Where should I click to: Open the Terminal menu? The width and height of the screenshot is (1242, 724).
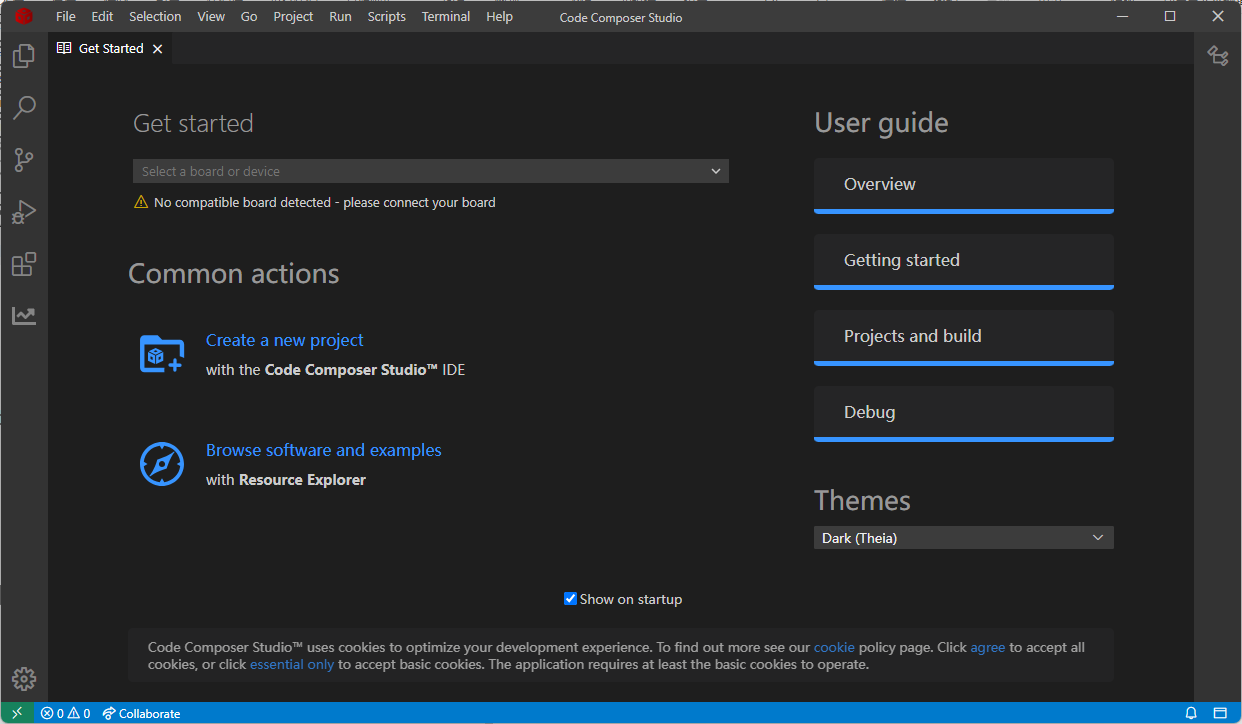[446, 17]
